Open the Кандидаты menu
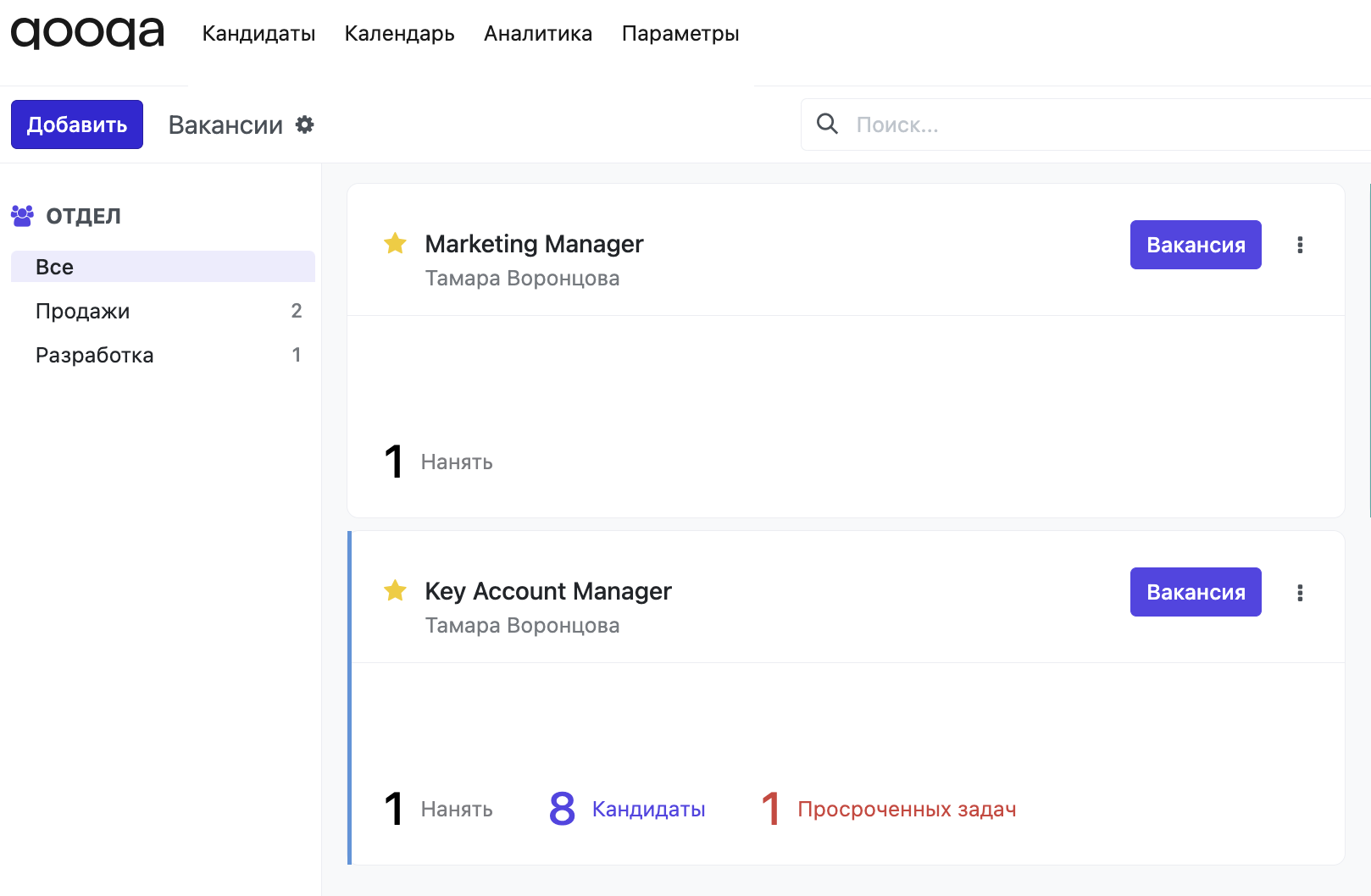Screen dimensions: 1371x896 click(258, 34)
